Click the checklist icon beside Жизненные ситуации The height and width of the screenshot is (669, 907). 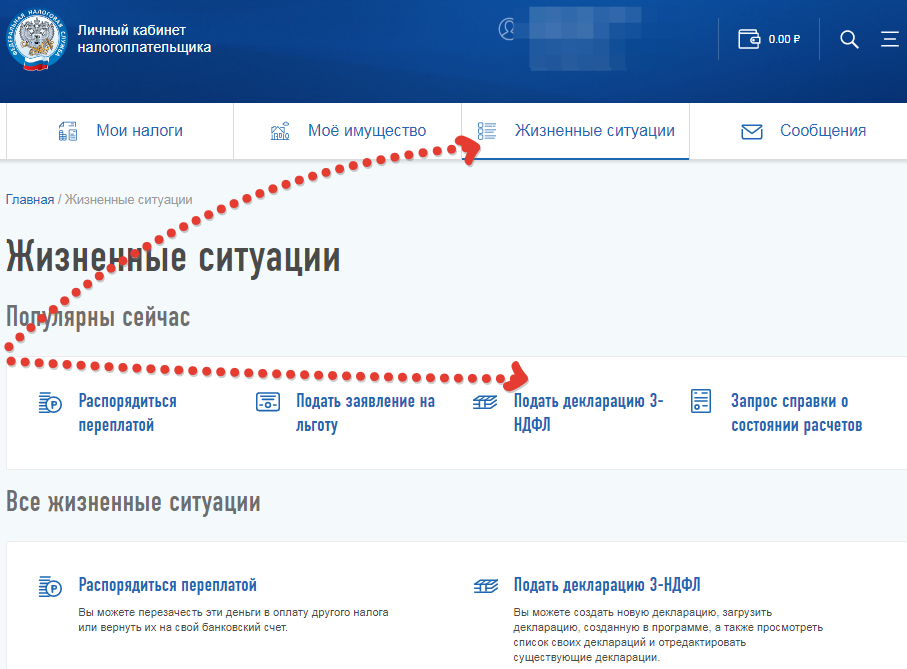click(487, 130)
